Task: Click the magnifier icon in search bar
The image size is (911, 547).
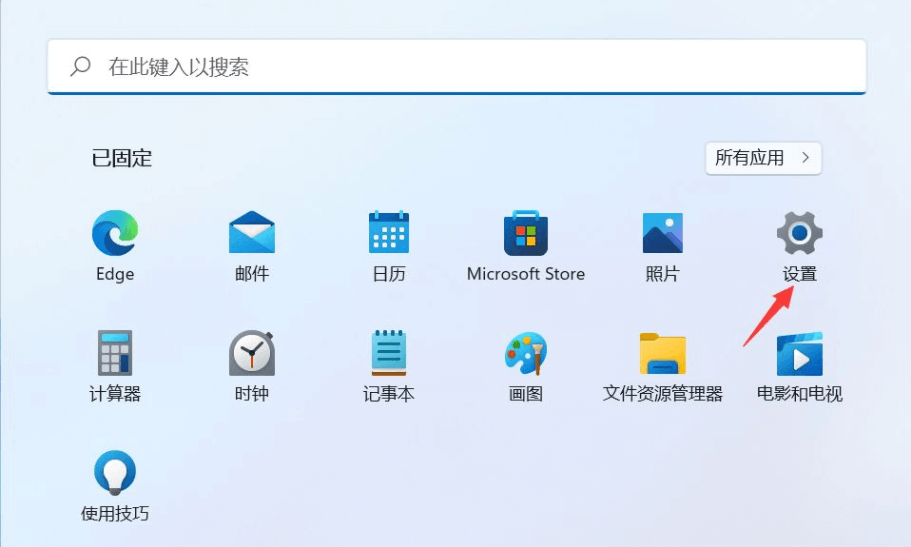Action: (x=81, y=66)
